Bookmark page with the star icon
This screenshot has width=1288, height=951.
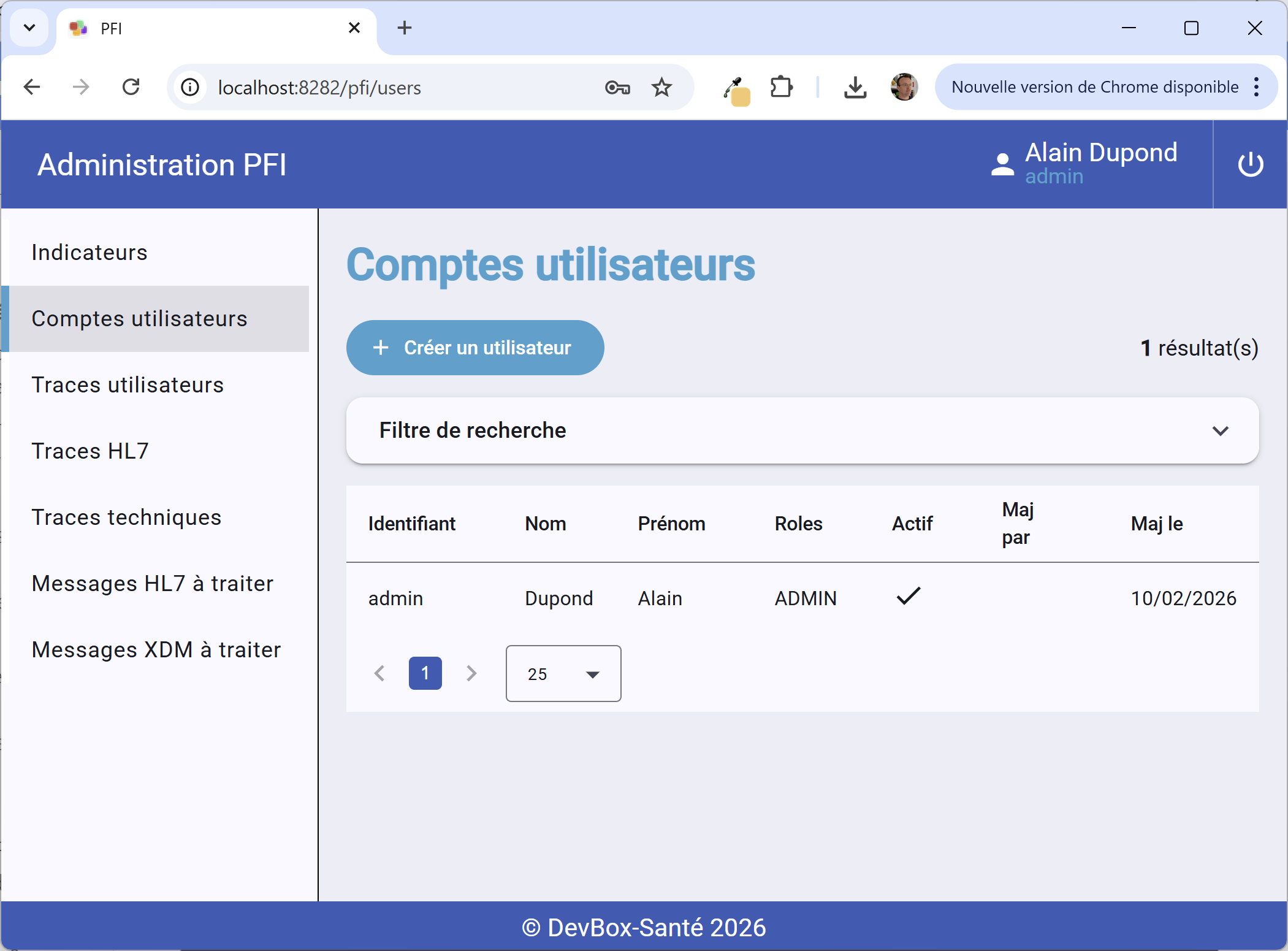point(661,88)
